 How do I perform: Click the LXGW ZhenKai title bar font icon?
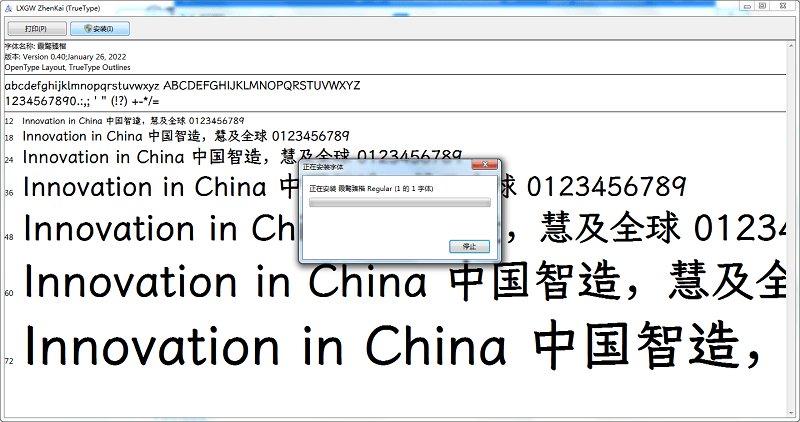point(8,8)
